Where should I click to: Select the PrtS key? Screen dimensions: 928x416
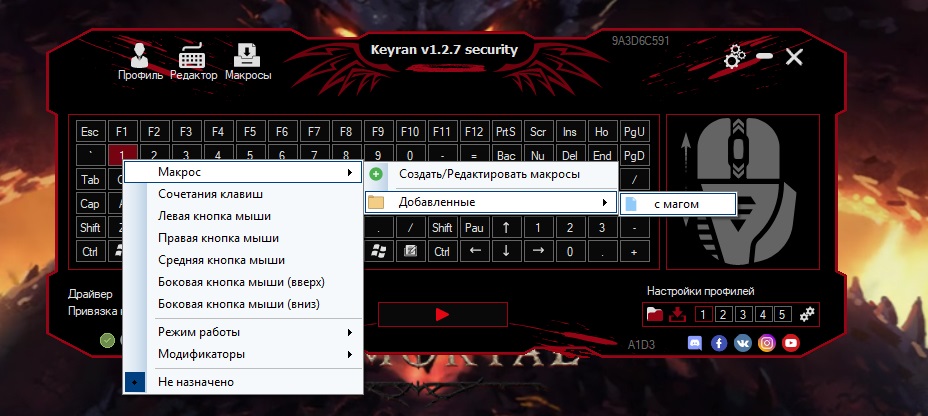[506, 131]
